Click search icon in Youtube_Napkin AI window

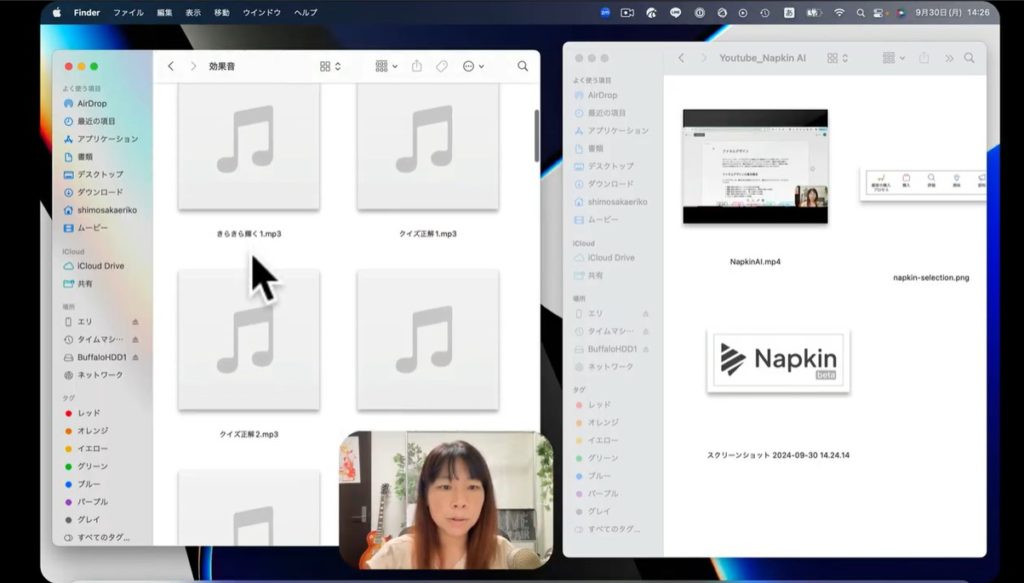coord(968,58)
